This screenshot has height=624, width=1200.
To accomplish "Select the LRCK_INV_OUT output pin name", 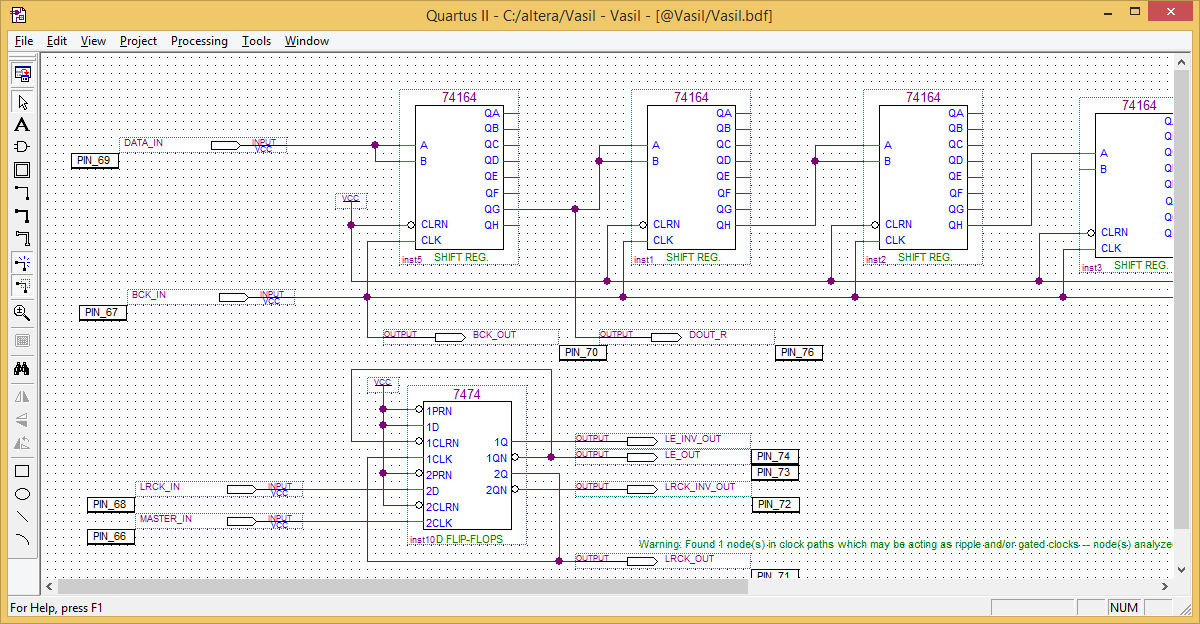I will [700, 486].
